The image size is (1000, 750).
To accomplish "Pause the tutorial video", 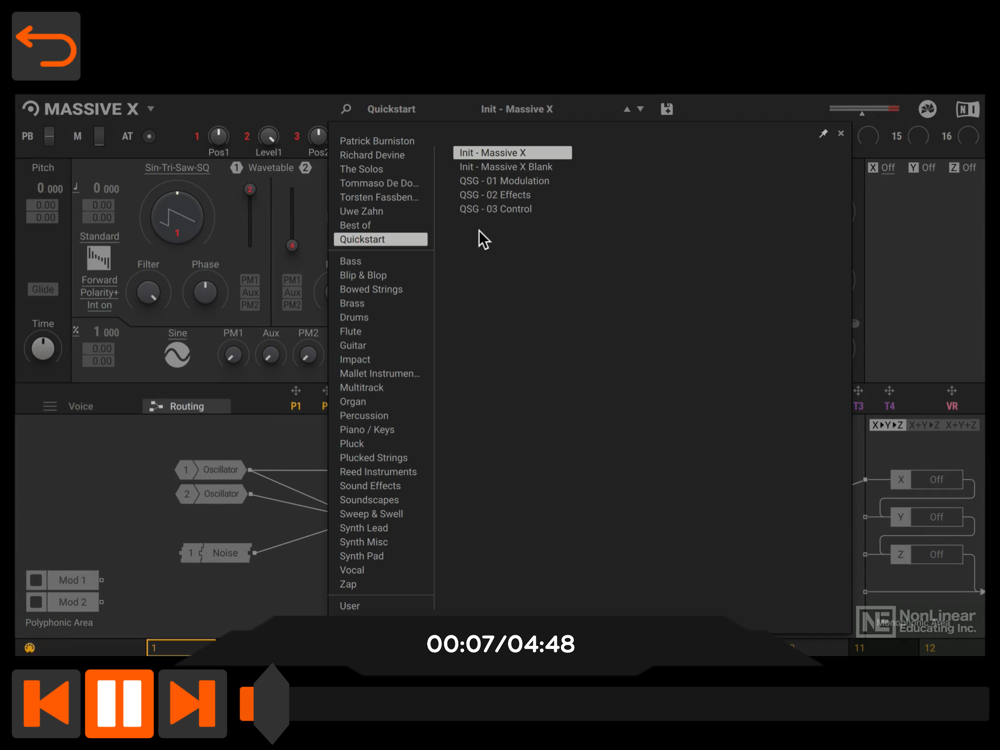I will click(x=119, y=703).
